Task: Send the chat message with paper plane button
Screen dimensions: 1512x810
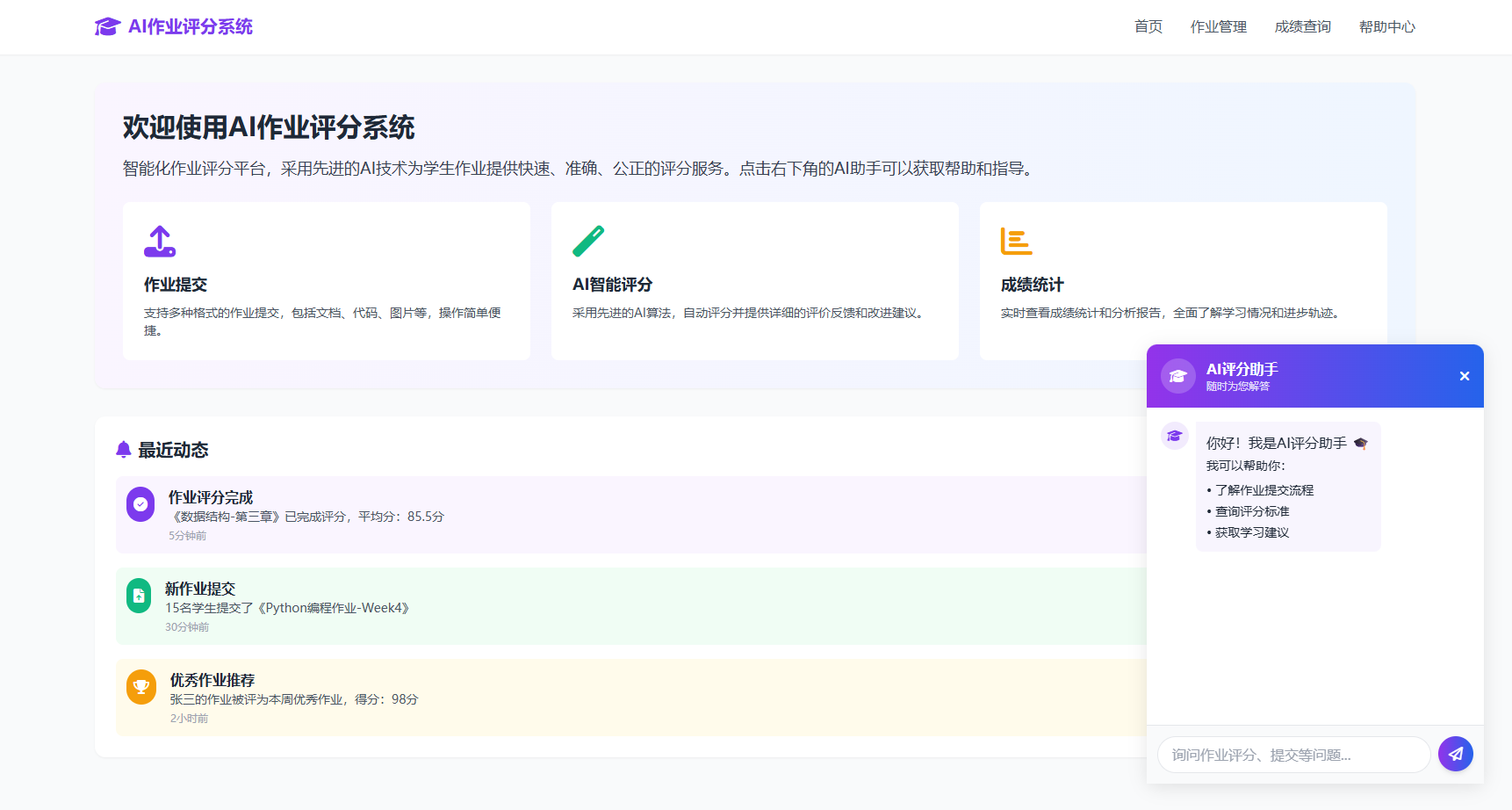Action: [1456, 754]
